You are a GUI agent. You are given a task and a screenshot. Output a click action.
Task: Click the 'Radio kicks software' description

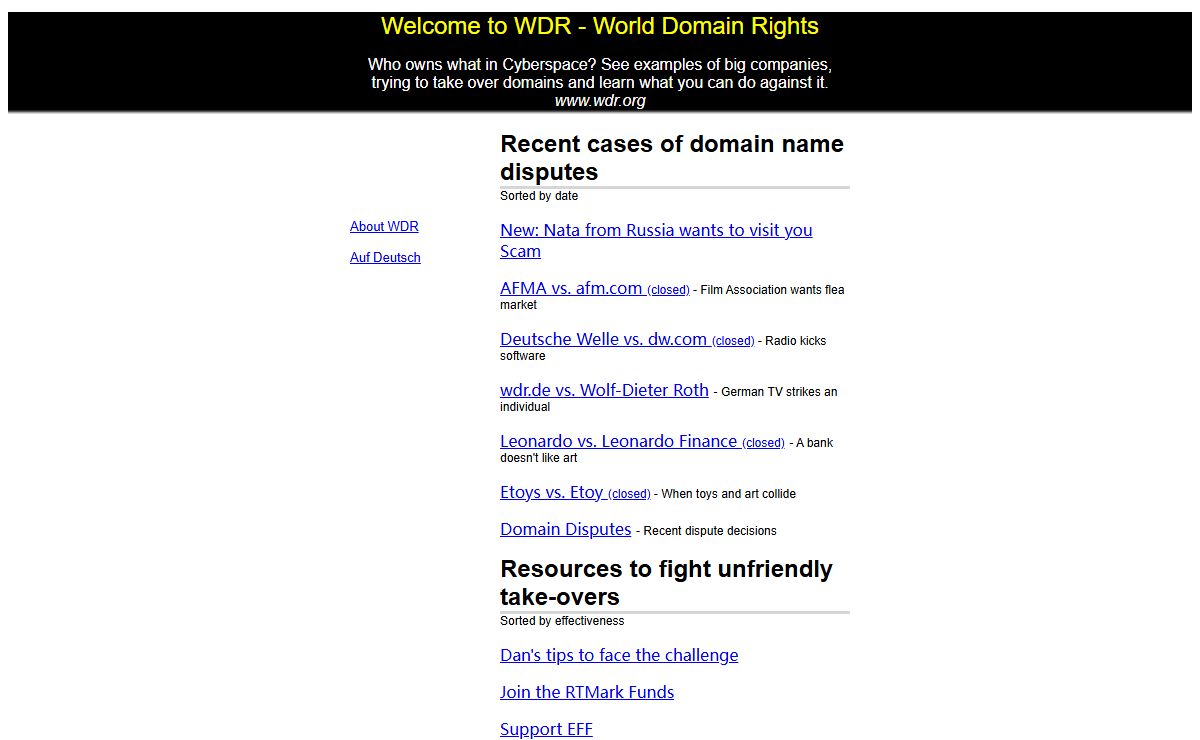click(663, 348)
